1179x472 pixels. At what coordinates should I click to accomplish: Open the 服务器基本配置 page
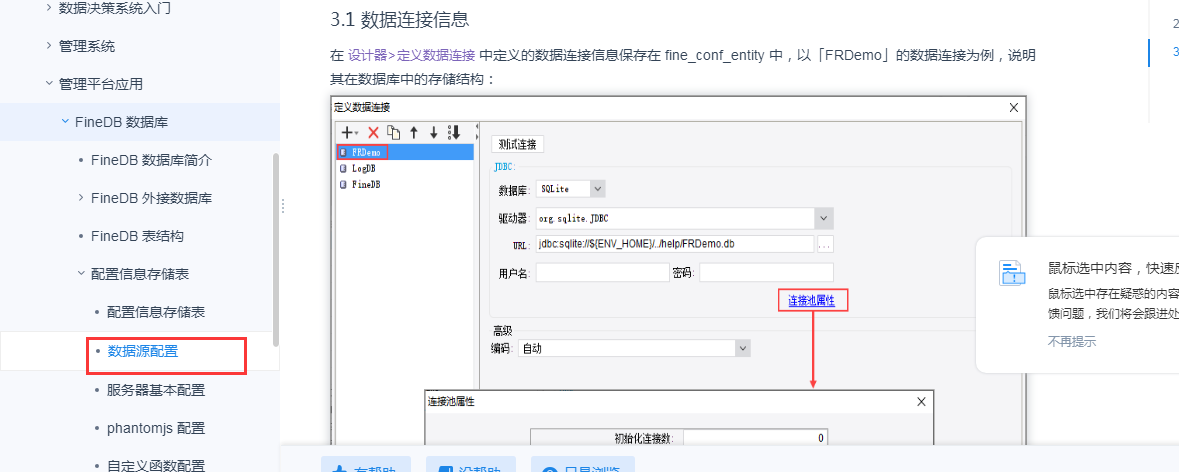tap(156, 390)
